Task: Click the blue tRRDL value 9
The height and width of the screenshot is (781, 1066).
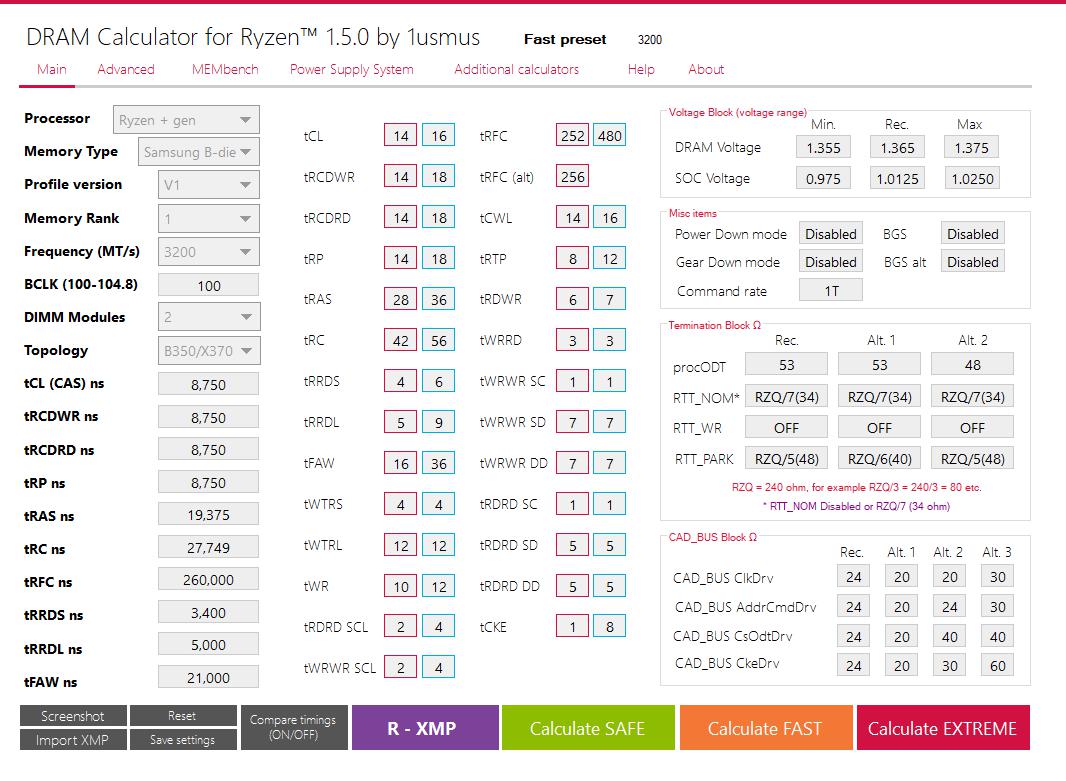Action: pos(439,423)
